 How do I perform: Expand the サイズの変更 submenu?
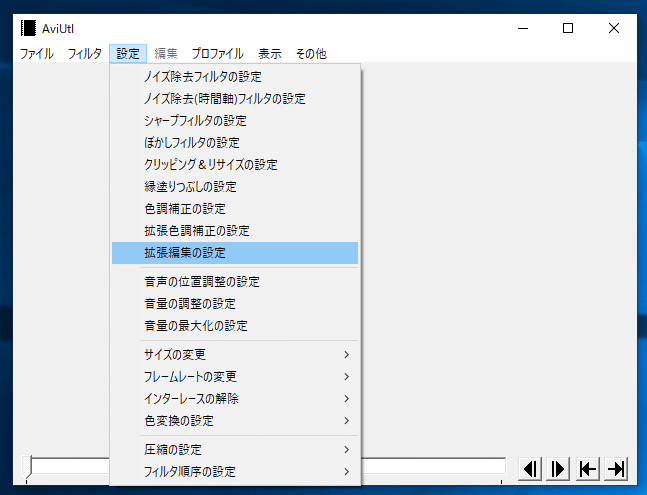[x=235, y=355]
